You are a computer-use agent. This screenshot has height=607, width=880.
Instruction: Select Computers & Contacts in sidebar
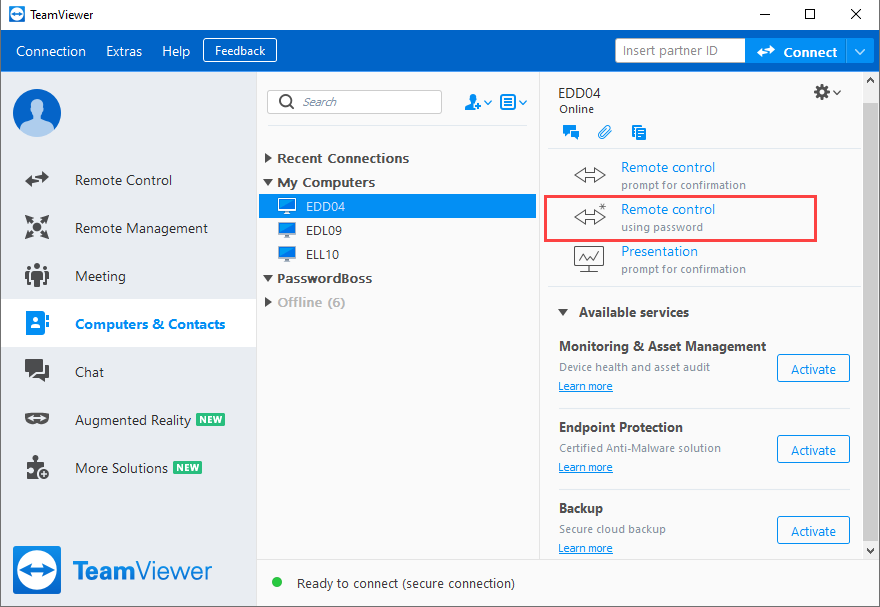129,324
